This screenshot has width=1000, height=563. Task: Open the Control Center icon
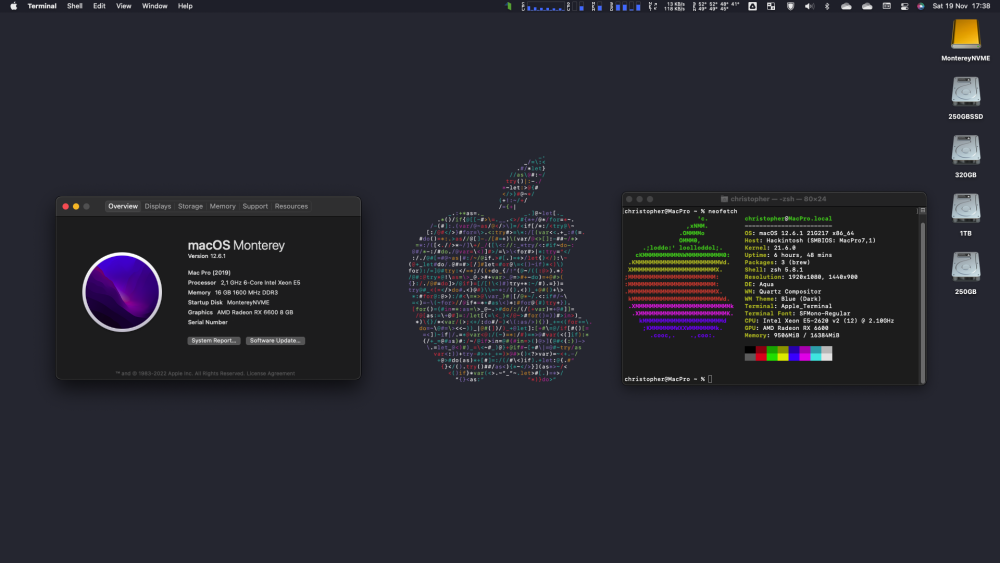click(904, 6)
